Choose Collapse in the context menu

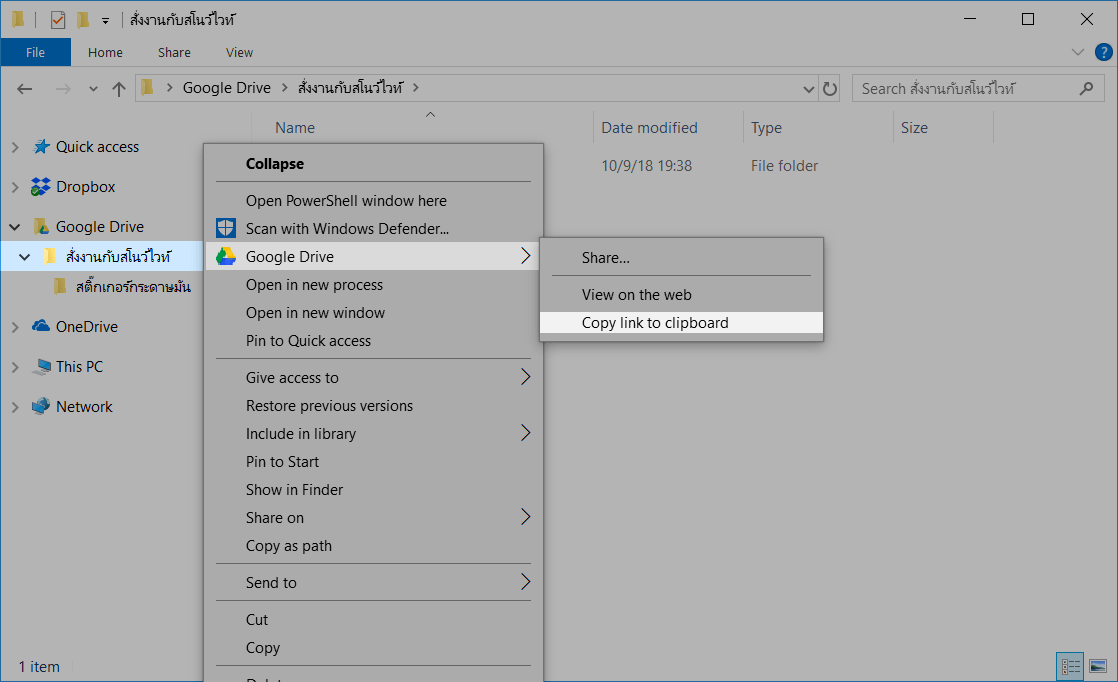[373, 164]
